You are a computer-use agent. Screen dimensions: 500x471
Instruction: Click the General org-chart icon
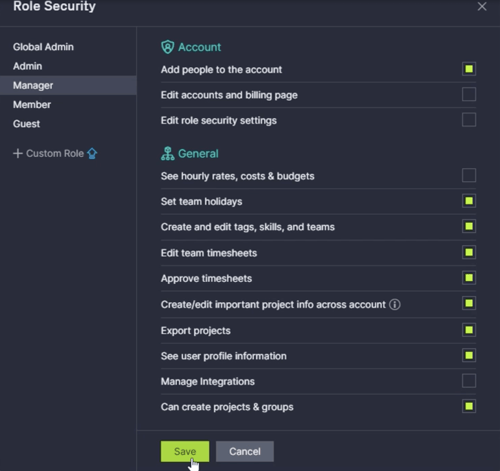tap(167, 154)
